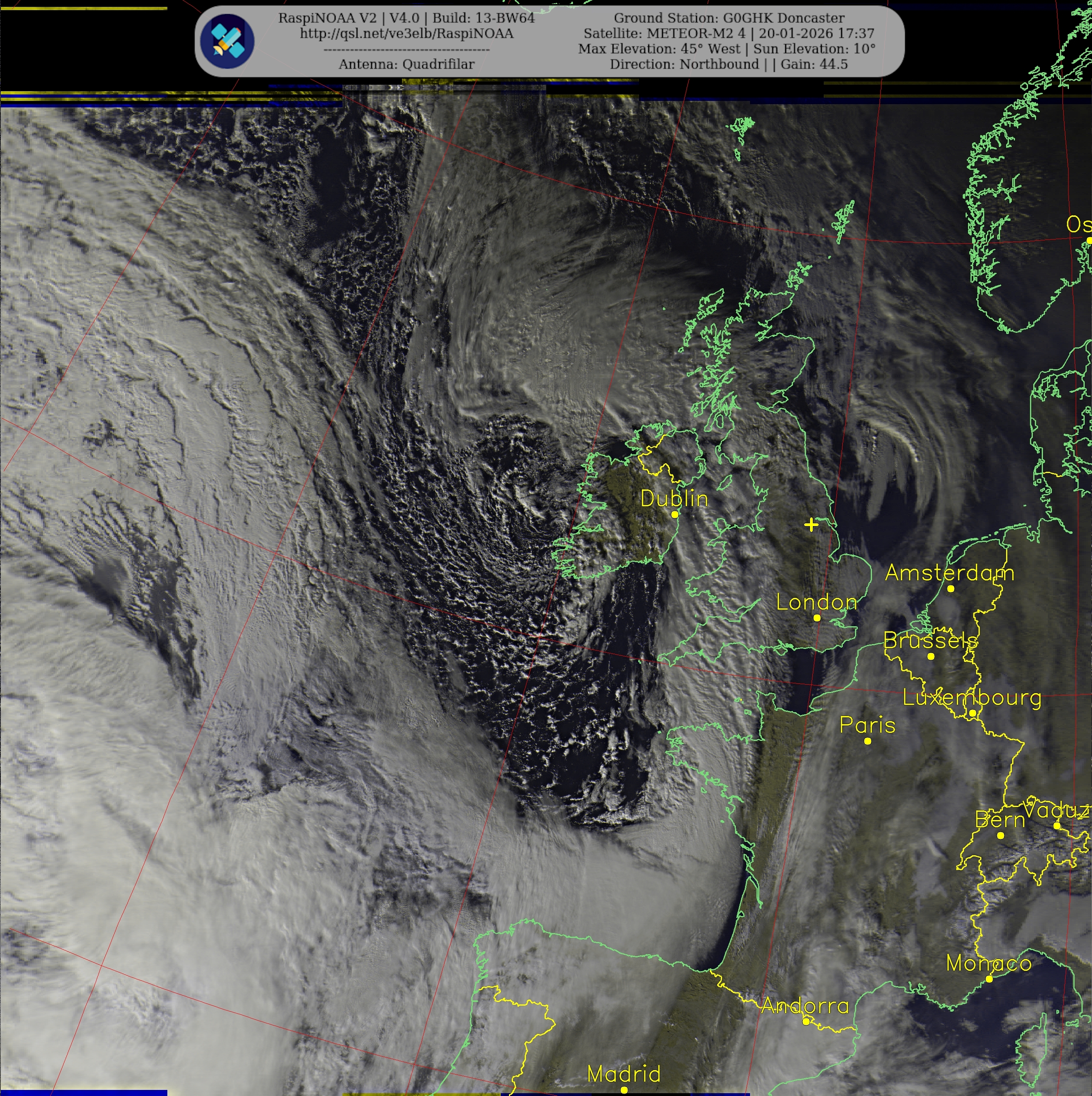The width and height of the screenshot is (1092, 1096).
Task: Click the Satellite METEOR-M2 4 text line
Action: (729, 34)
